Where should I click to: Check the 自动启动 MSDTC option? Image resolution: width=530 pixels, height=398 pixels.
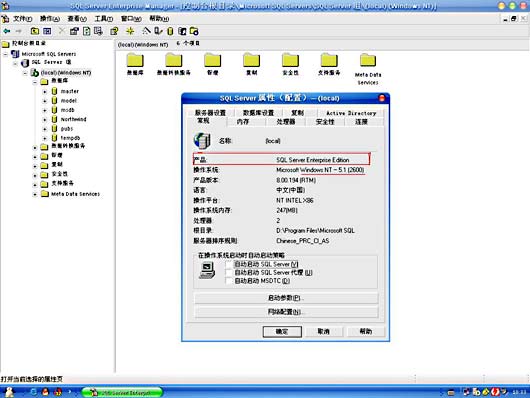[229, 281]
